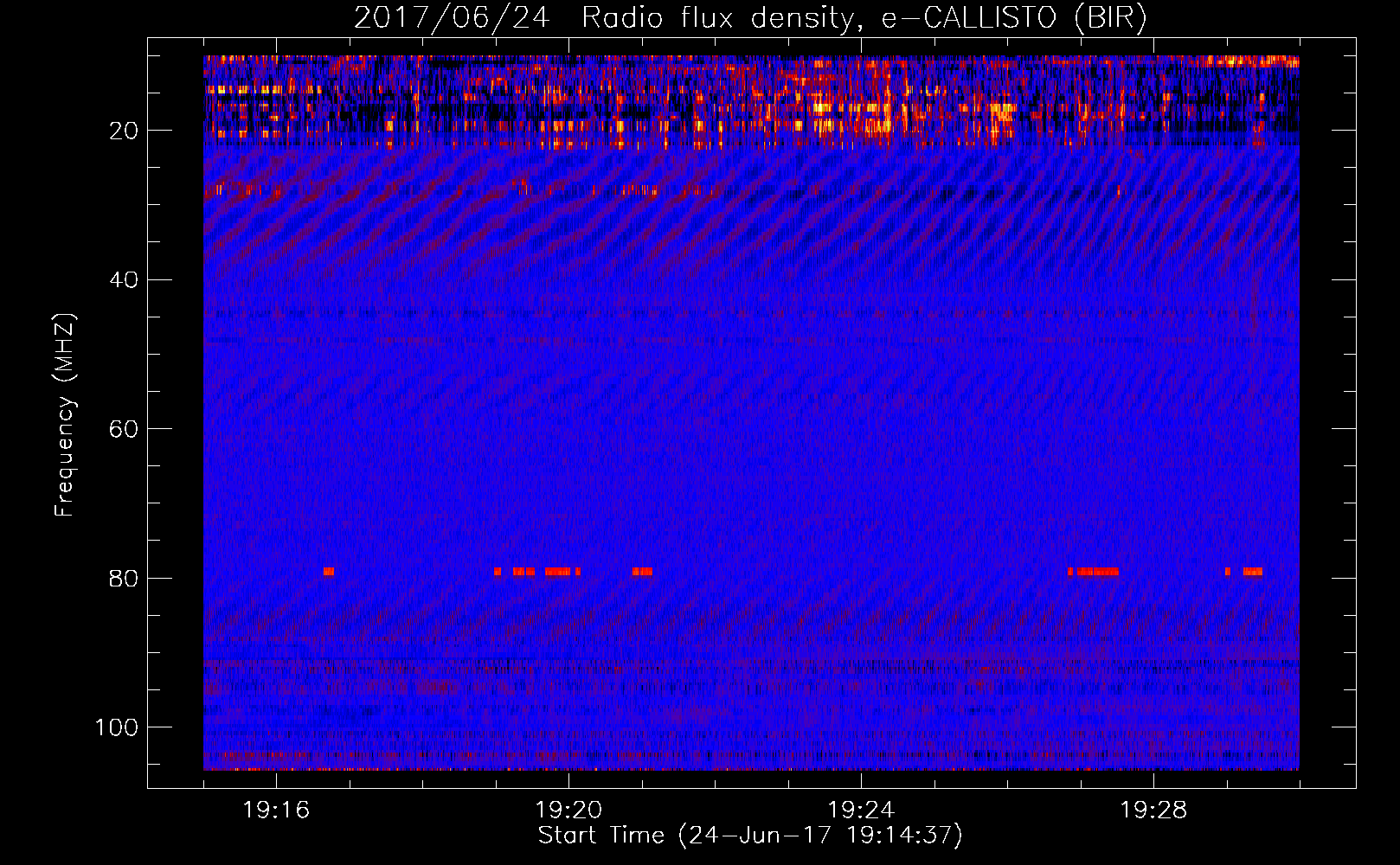Click the plot title "2017/06/24 Radio flux density, e-CALLISTO (BIR)"

coord(750,18)
